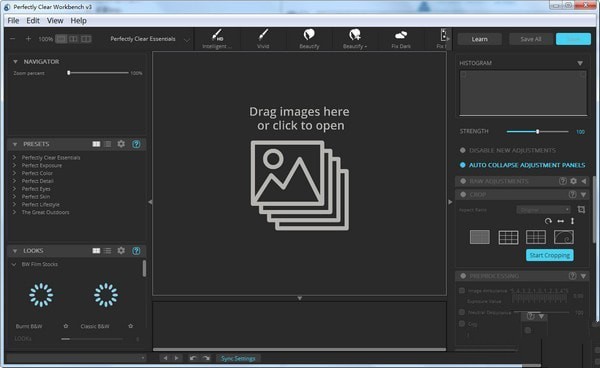Expand the Perfect Exposure preset group
Viewport: 600px width, 368px height.
coord(14,165)
